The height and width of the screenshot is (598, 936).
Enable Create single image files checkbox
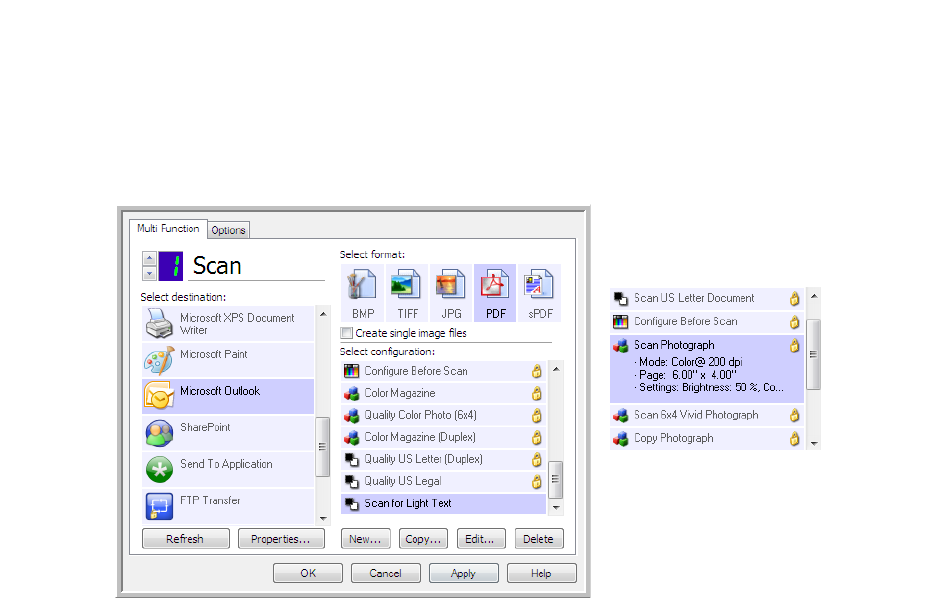tap(346, 333)
